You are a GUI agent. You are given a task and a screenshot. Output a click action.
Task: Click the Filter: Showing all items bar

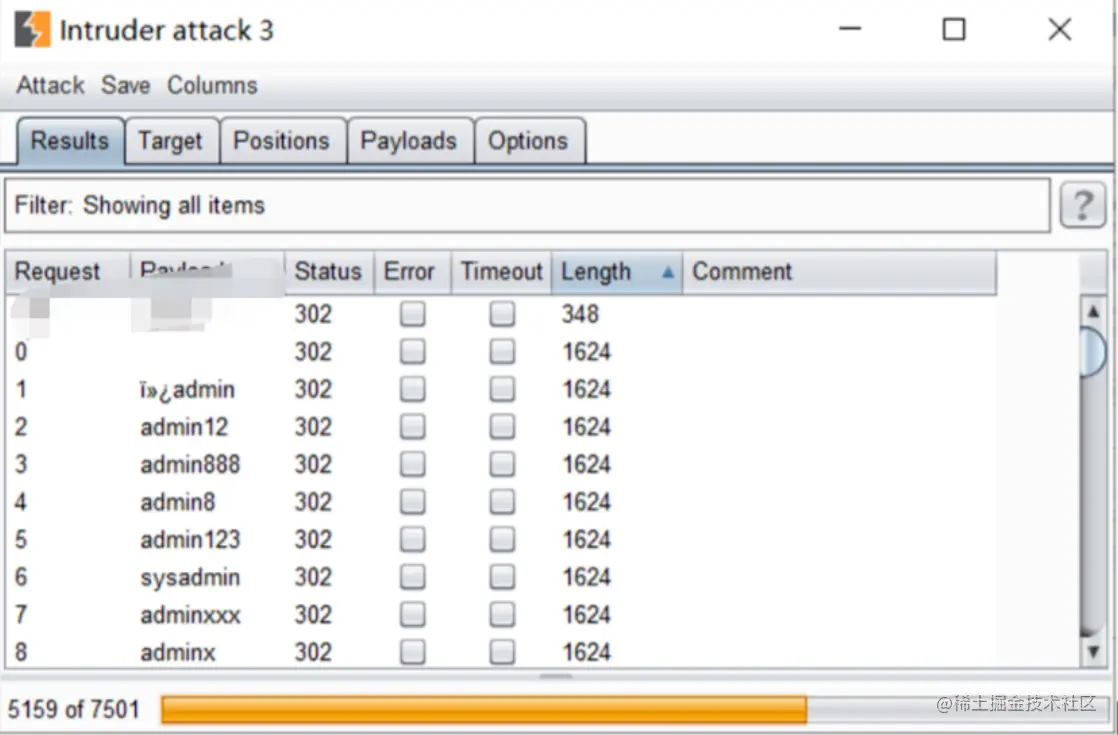click(x=528, y=205)
